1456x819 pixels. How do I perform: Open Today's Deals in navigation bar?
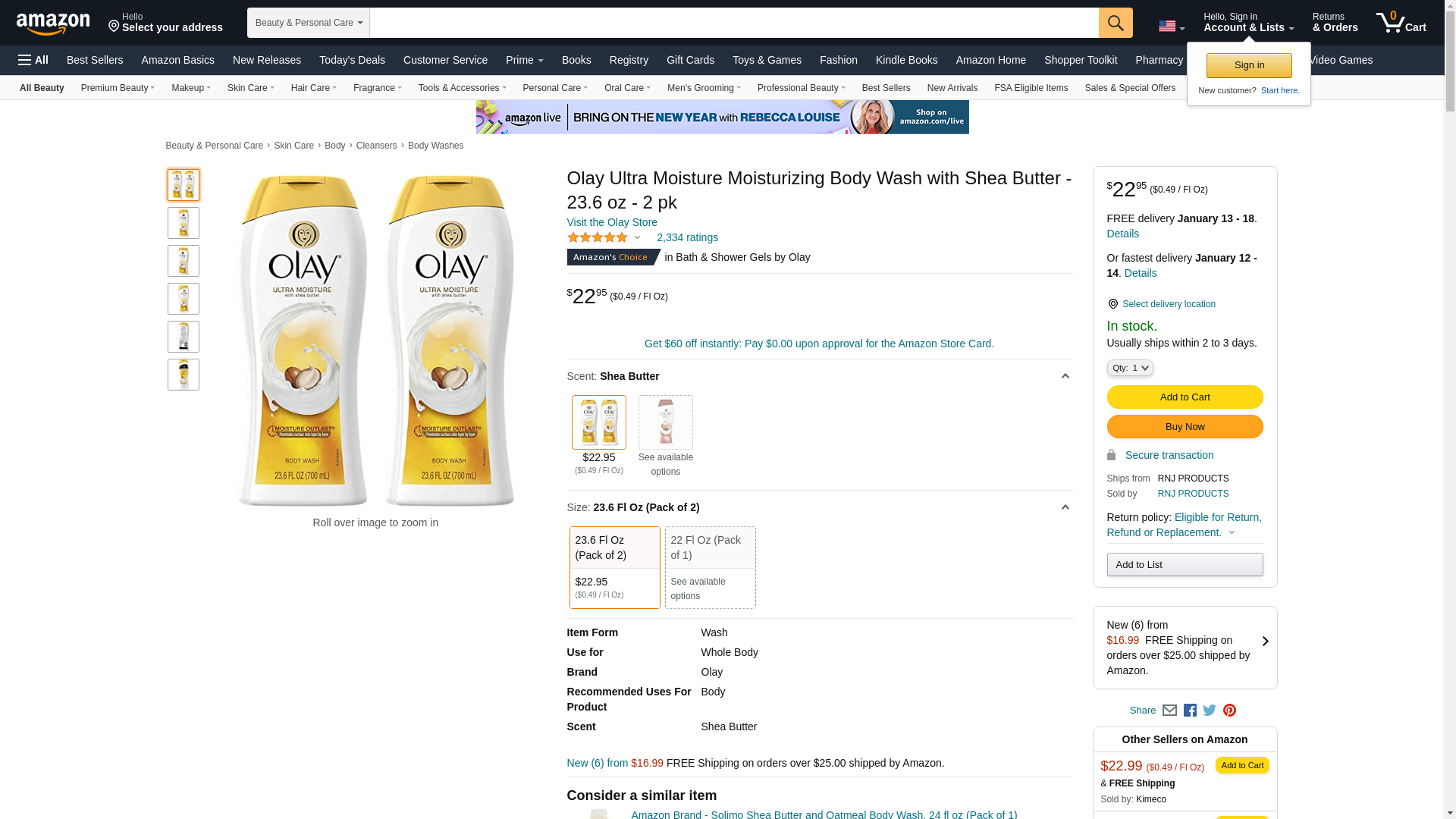coord(352,60)
